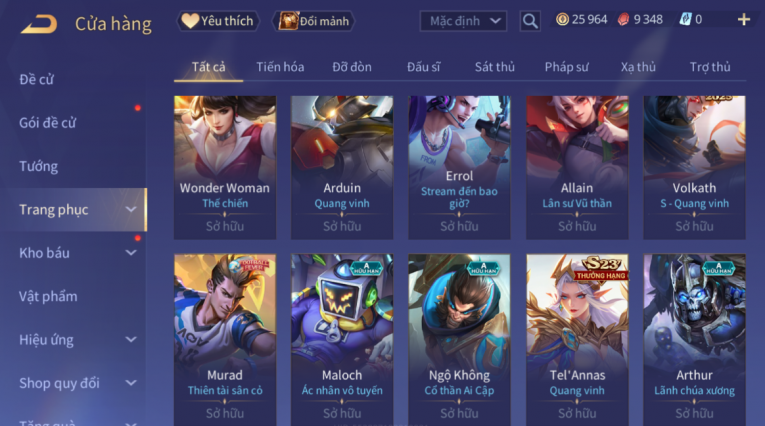The height and width of the screenshot is (426, 765).
Task: Switch to the Sát thủ tab
Action: coord(495,67)
